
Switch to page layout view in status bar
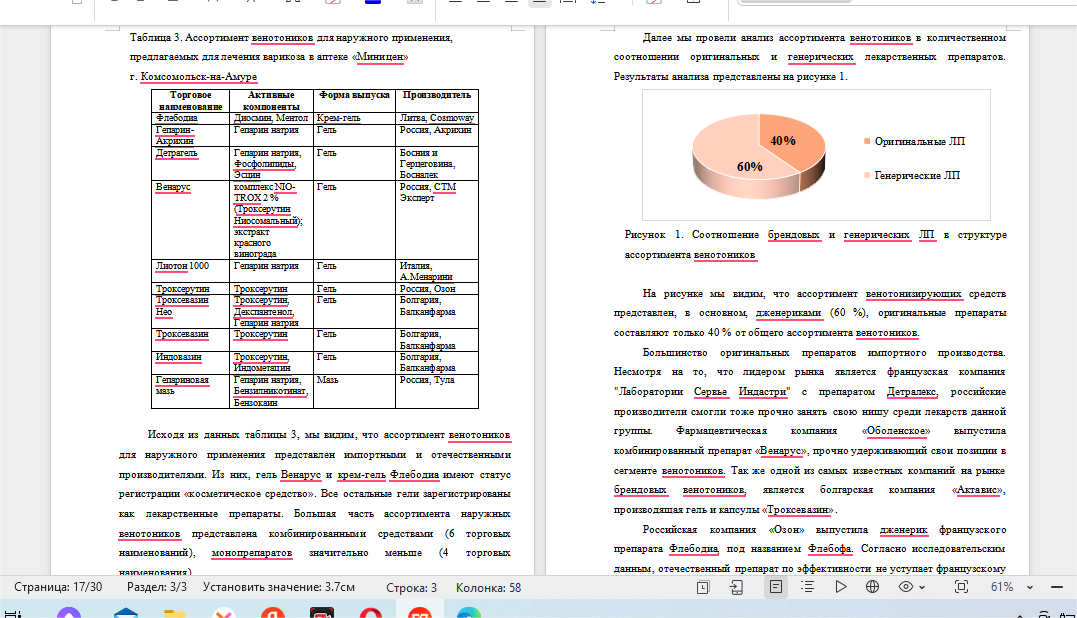775,587
